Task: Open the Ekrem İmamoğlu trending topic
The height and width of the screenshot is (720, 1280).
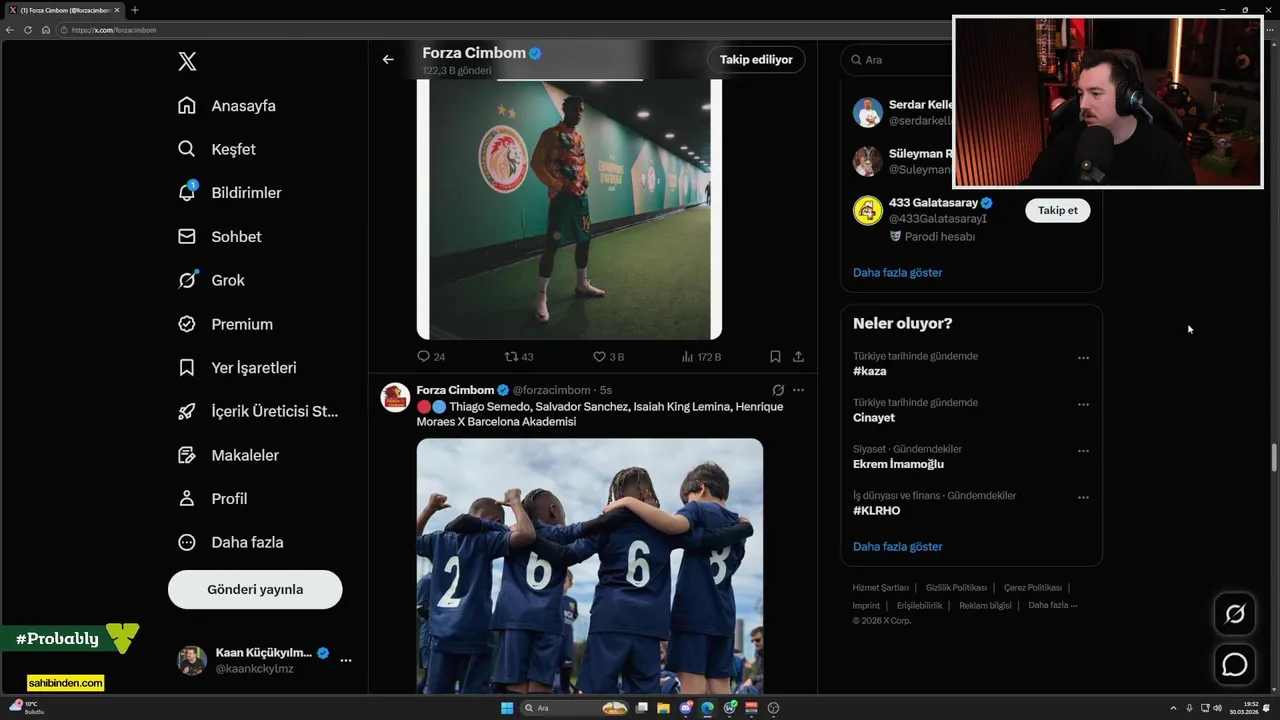Action: [898, 464]
